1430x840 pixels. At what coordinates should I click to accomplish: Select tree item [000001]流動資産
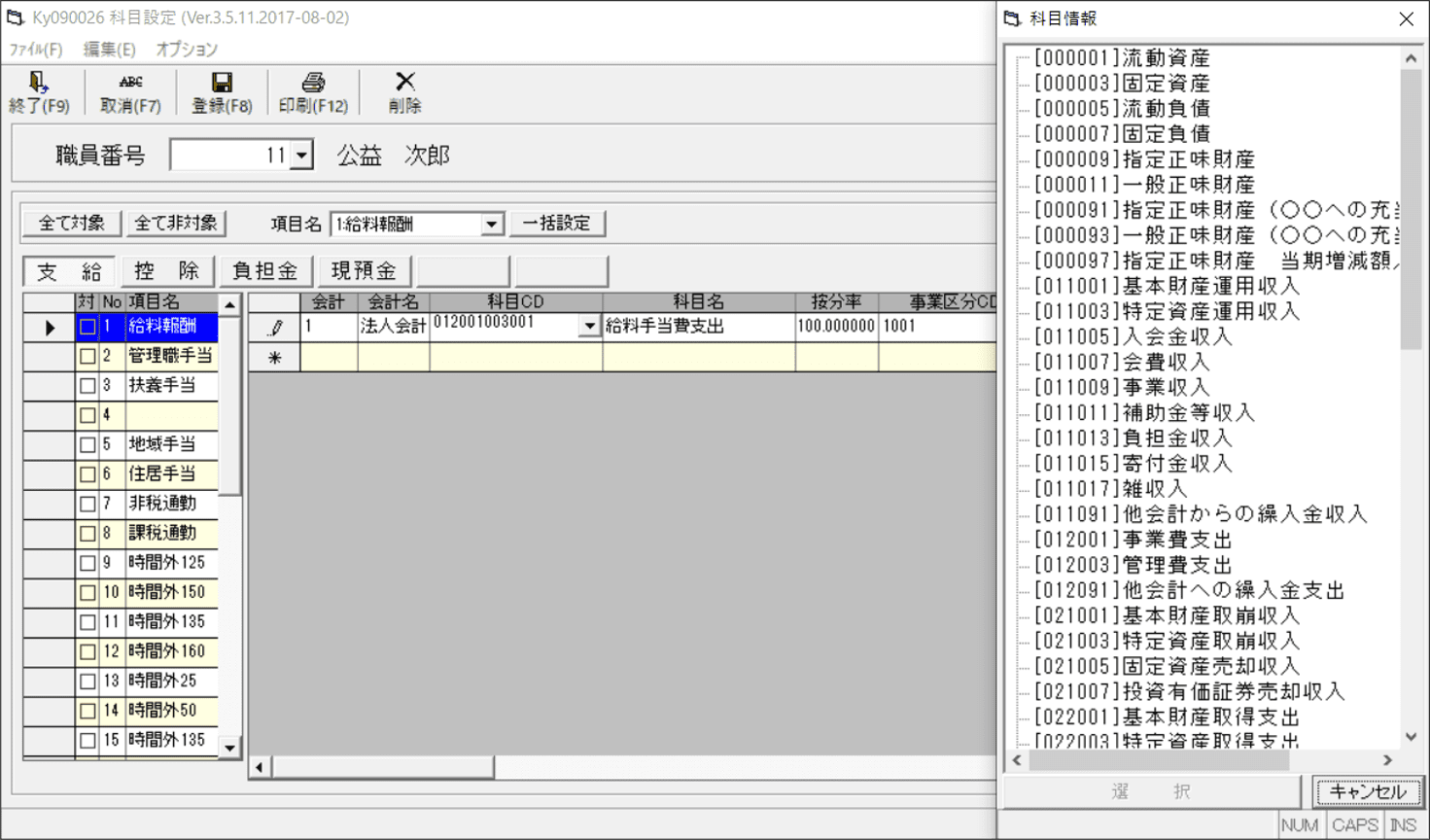tap(1122, 58)
